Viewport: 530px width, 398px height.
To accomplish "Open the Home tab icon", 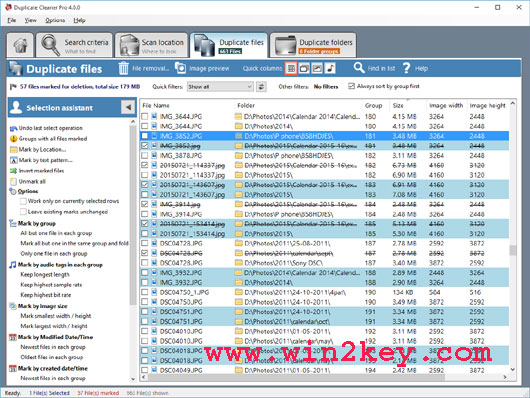I will click(20, 45).
